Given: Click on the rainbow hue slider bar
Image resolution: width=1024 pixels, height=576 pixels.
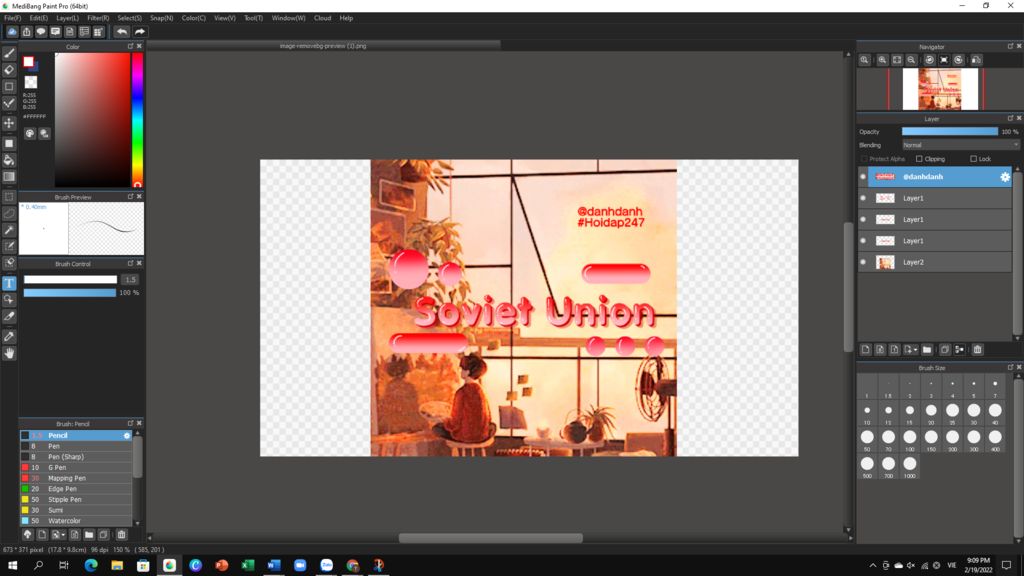Looking at the screenshot, I should click(138, 120).
